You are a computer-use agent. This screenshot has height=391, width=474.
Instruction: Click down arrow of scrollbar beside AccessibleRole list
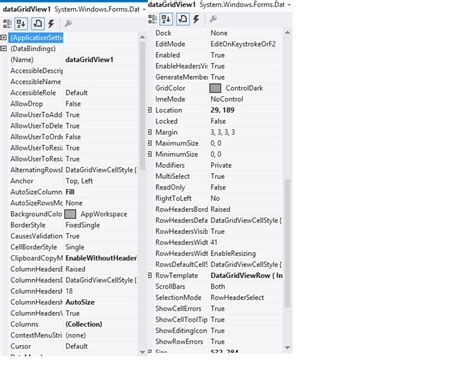[x=142, y=351]
